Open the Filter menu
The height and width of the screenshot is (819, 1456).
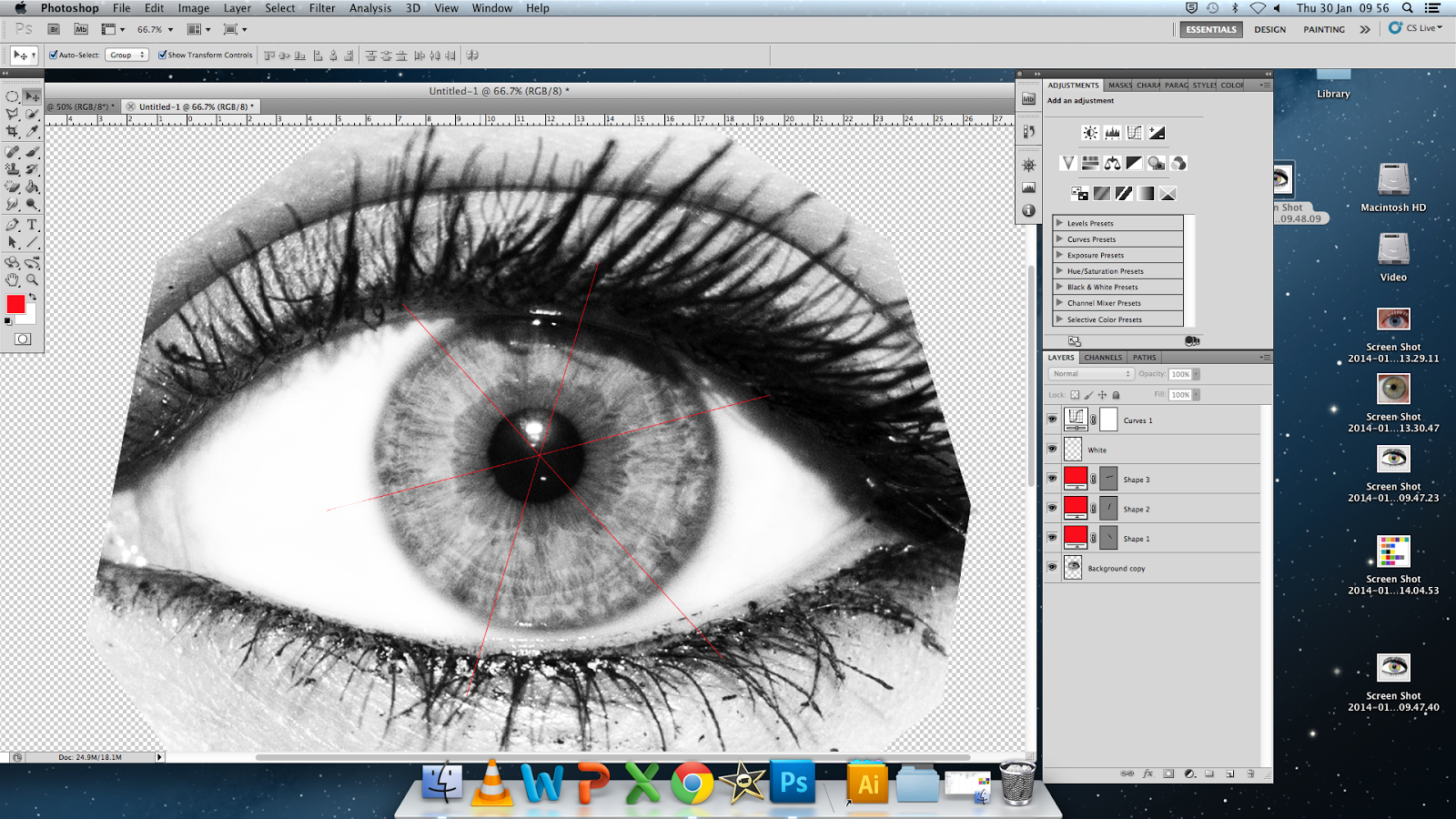pyautogui.click(x=322, y=7)
